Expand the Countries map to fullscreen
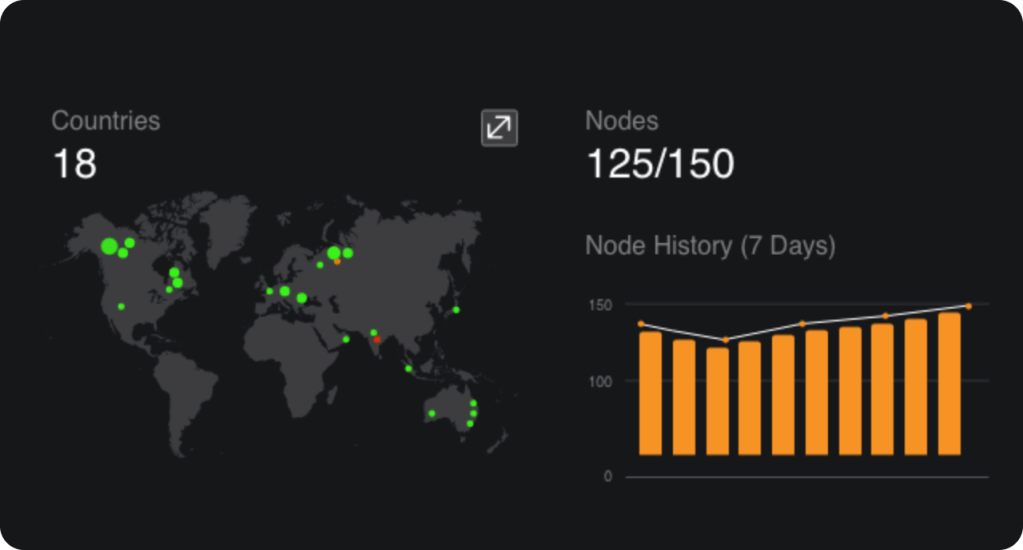Viewport: 1023px width, 550px height. tap(499, 128)
